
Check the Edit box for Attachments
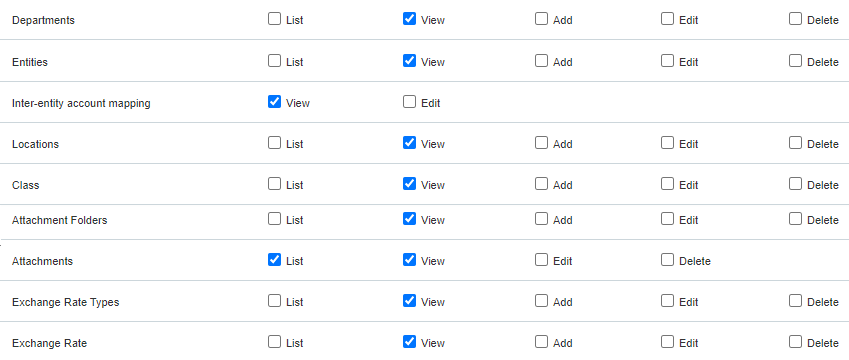541,260
